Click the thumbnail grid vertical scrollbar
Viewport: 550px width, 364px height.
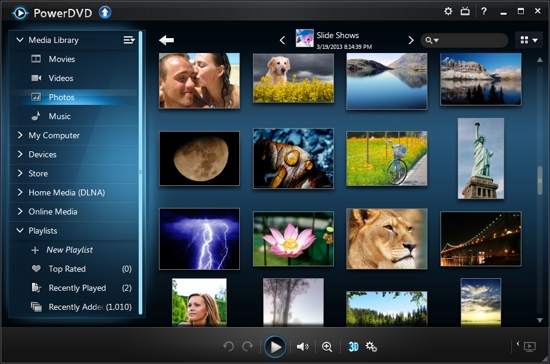540,180
